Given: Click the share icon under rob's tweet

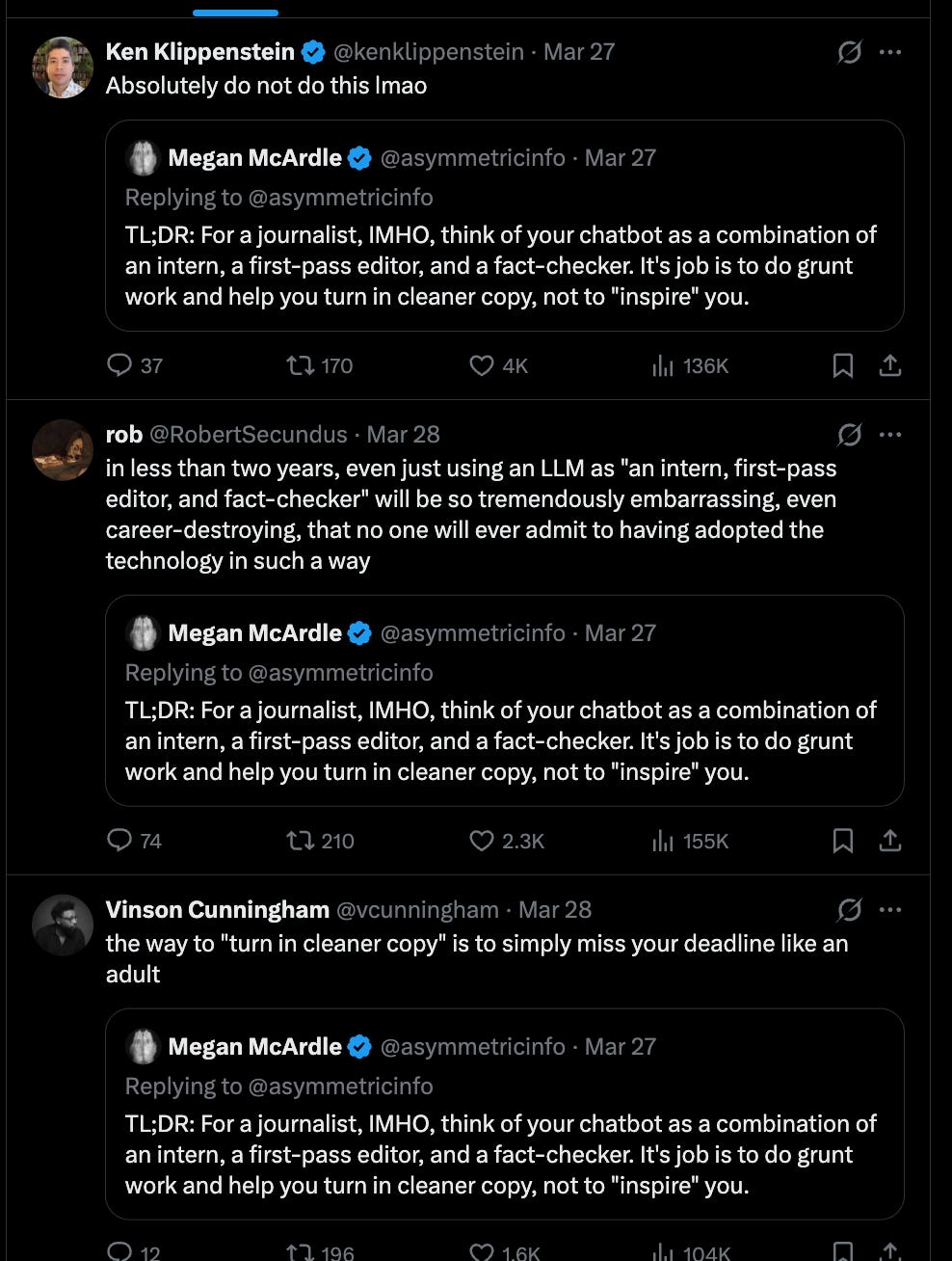Looking at the screenshot, I should 890,841.
